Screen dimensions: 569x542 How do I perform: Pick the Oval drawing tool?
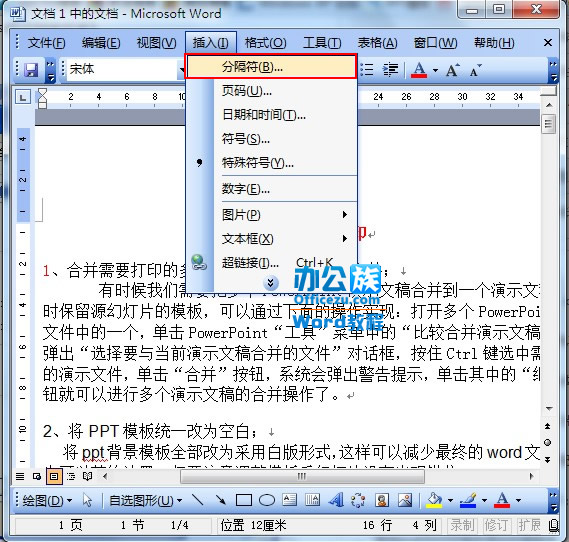click(x=267, y=501)
